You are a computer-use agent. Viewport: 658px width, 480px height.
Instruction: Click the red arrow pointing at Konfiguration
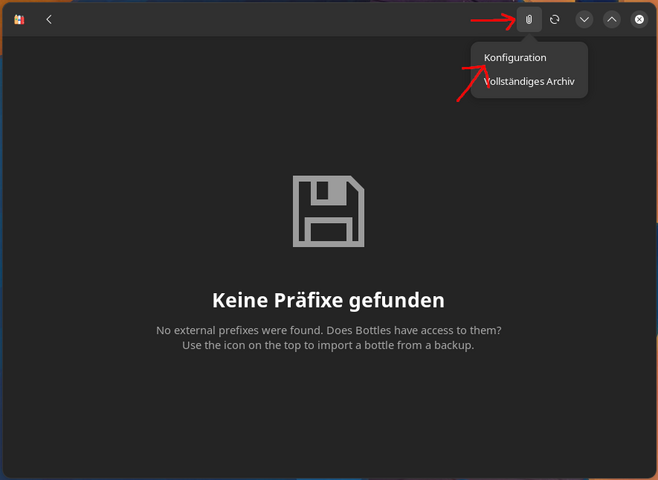point(470,82)
